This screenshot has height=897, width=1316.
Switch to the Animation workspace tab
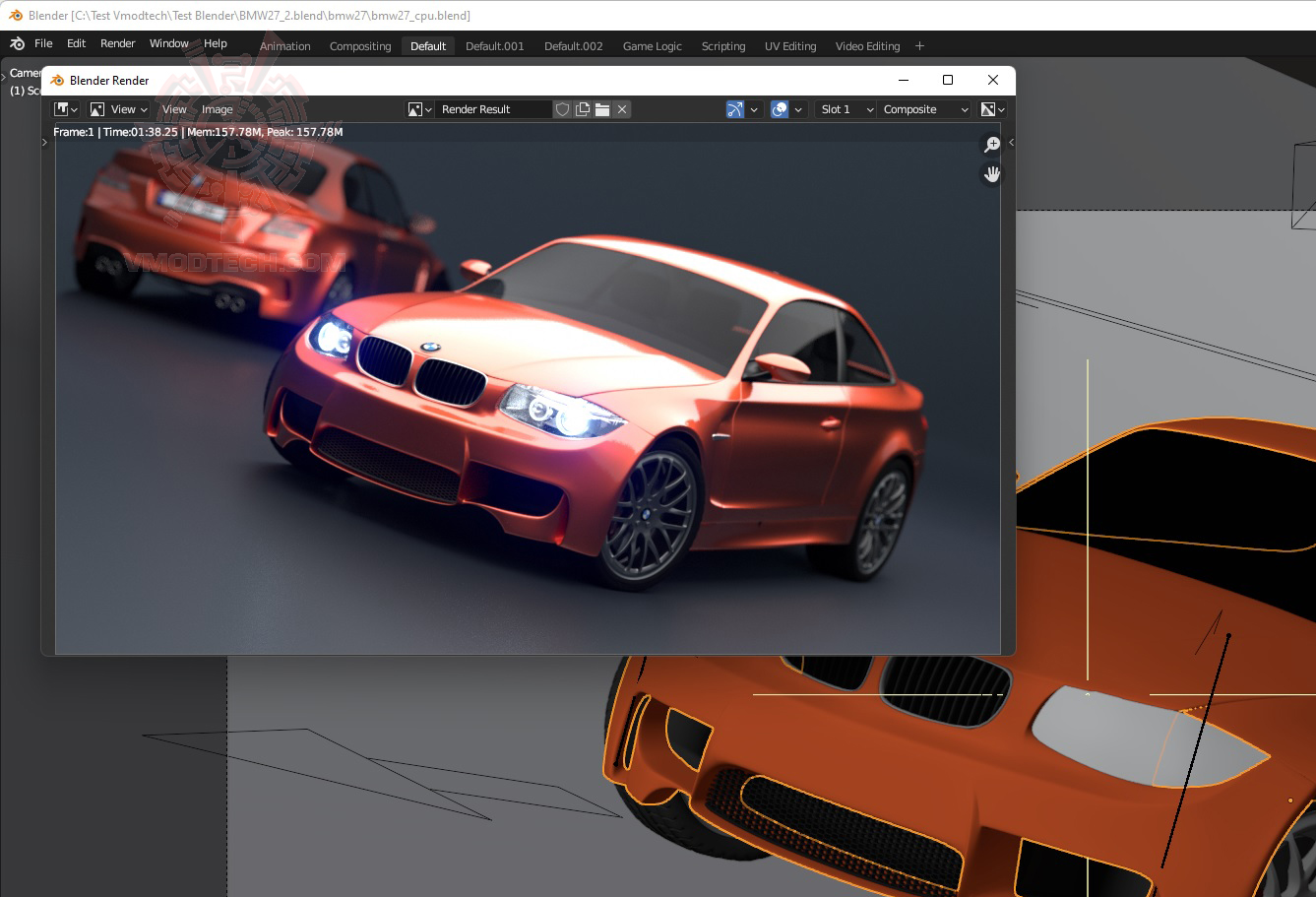[284, 46]
